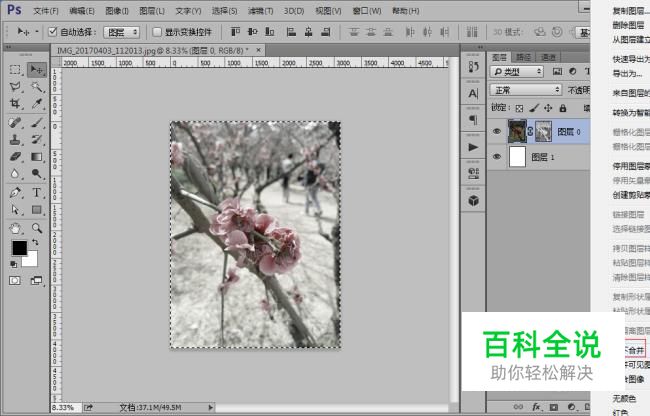Open the 文件(F) menu
Viewport: 650px width, 416px height.
click(46, 11)
